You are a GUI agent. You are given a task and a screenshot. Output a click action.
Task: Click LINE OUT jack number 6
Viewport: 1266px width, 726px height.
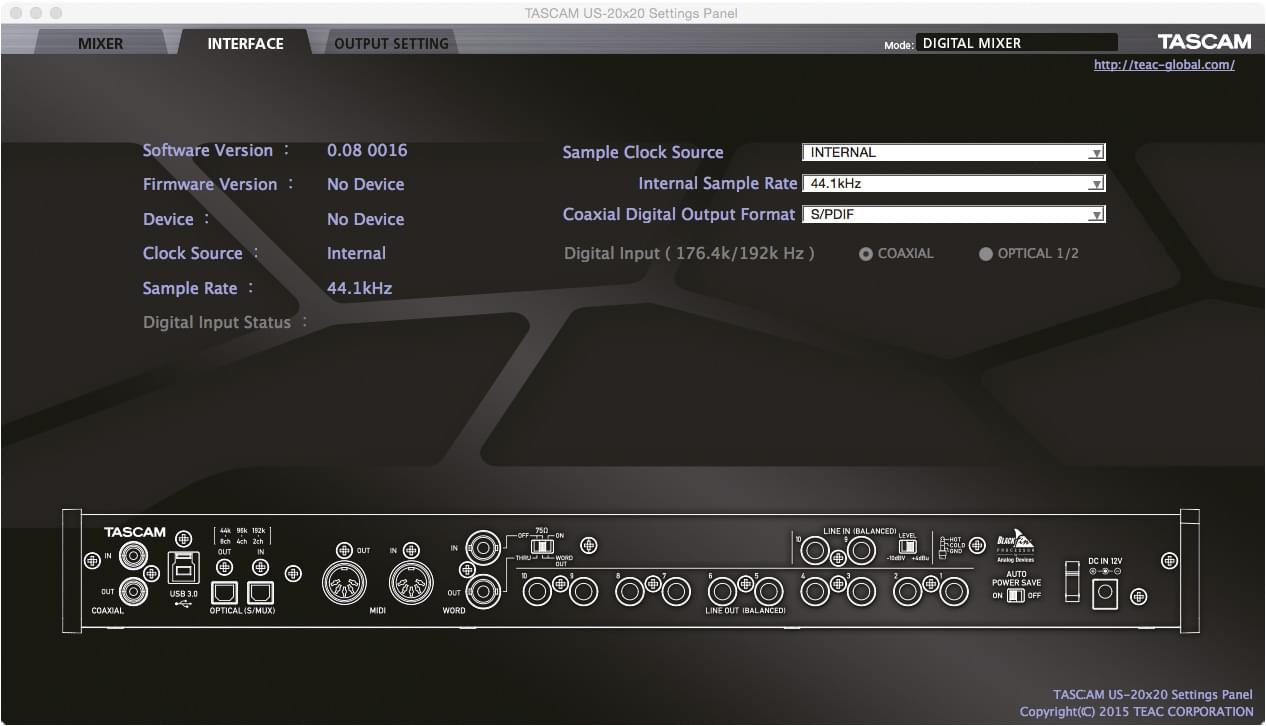coord(722,592)
